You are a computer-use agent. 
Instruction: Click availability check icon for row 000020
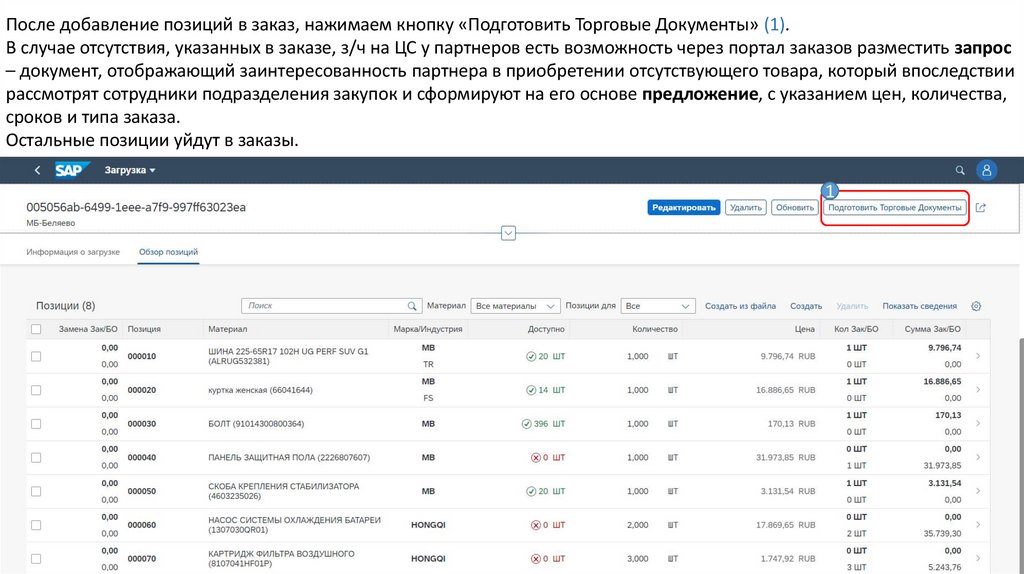[x=531, y=390]
